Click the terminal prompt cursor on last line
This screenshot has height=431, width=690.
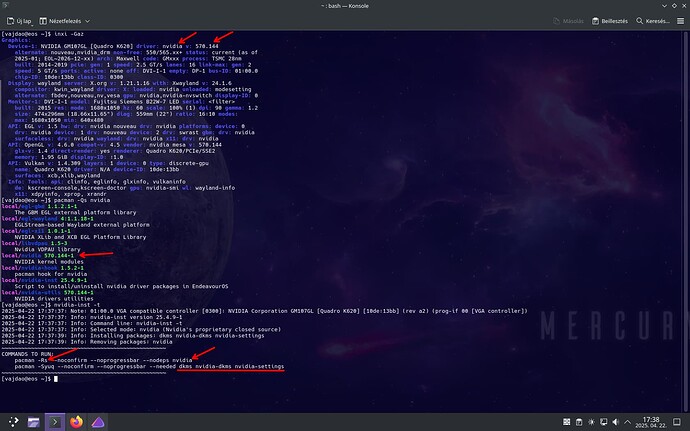(x=56, y=379)
